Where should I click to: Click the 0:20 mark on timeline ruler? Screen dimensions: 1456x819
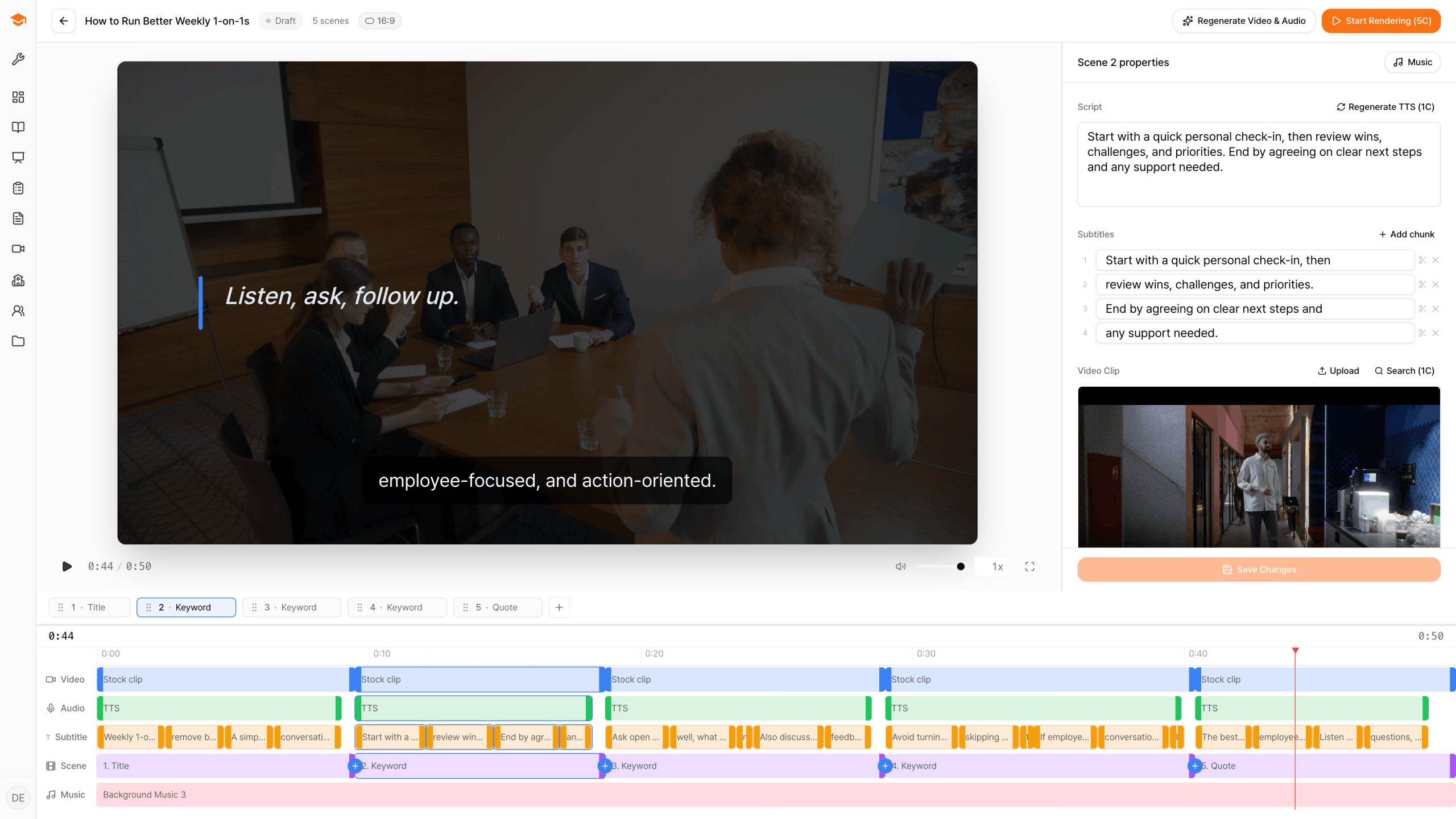[654, 654]
